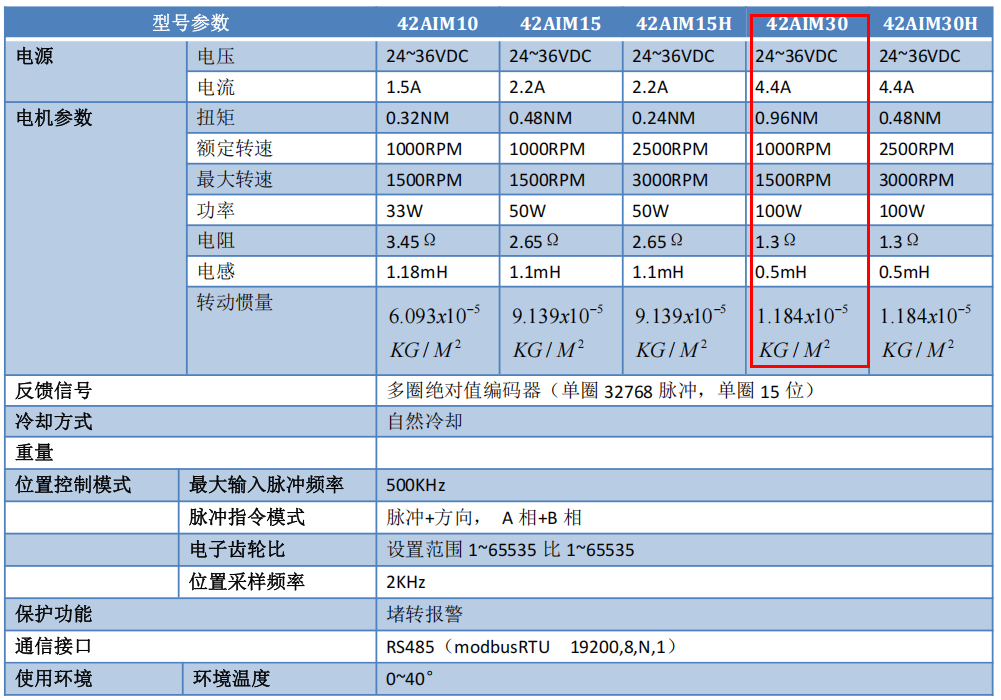Viewport: 1001px width, 700px height.
Task: Select 2500RPM in the 42AIM15H column
Action: point(670,149)
